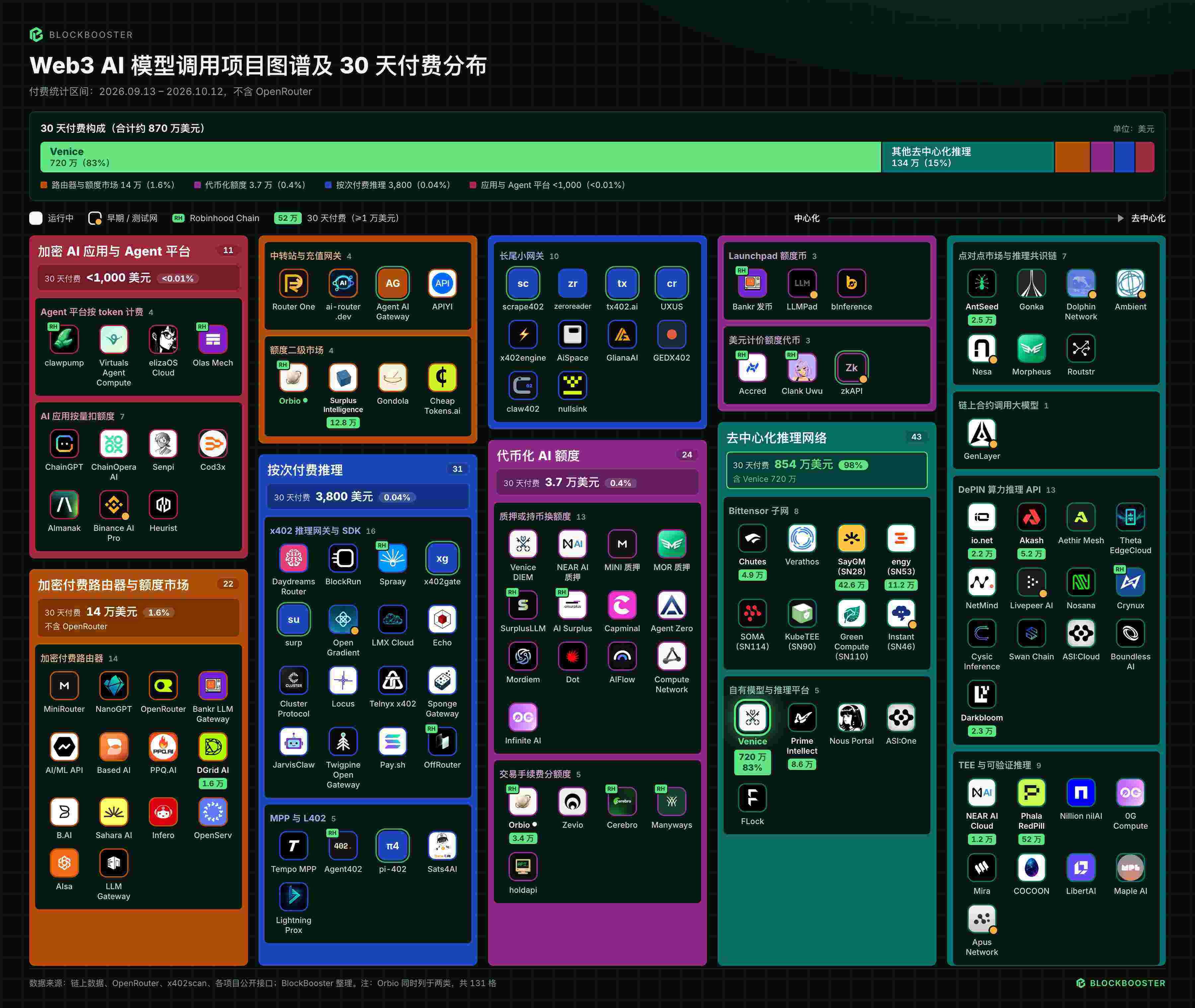Click the 去中心化推理网络 section heading
Image resolution: width=1195 pixels, height=1008 pixels.
(776, 438)
